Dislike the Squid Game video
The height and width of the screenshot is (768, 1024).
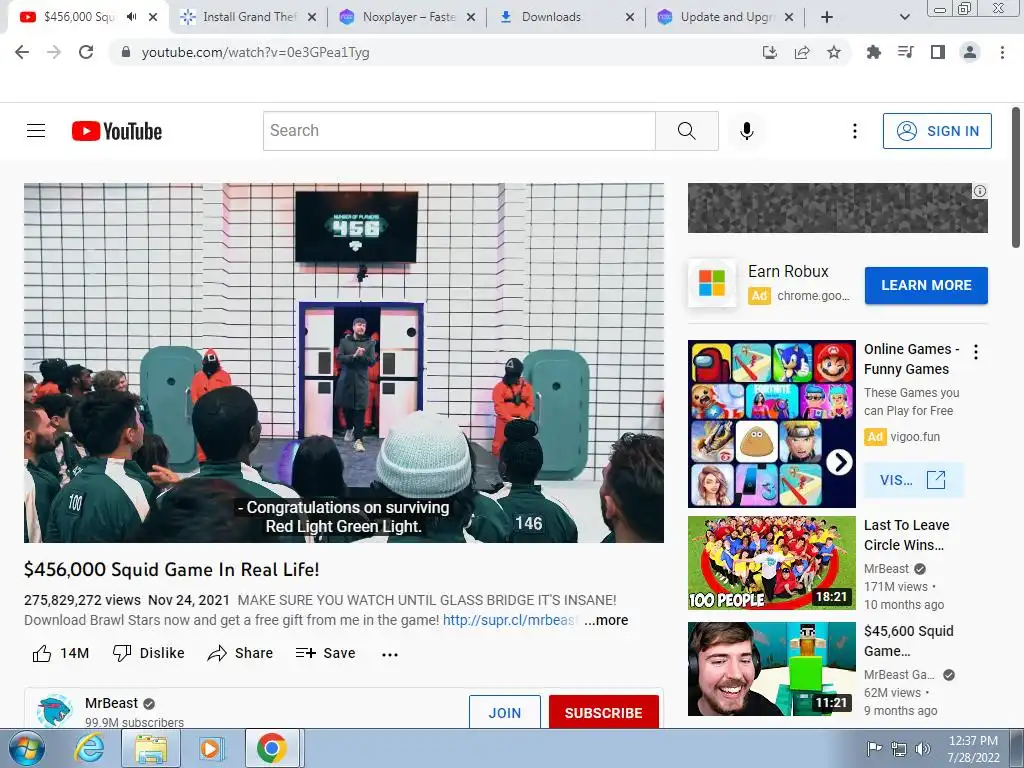(148, 653)
